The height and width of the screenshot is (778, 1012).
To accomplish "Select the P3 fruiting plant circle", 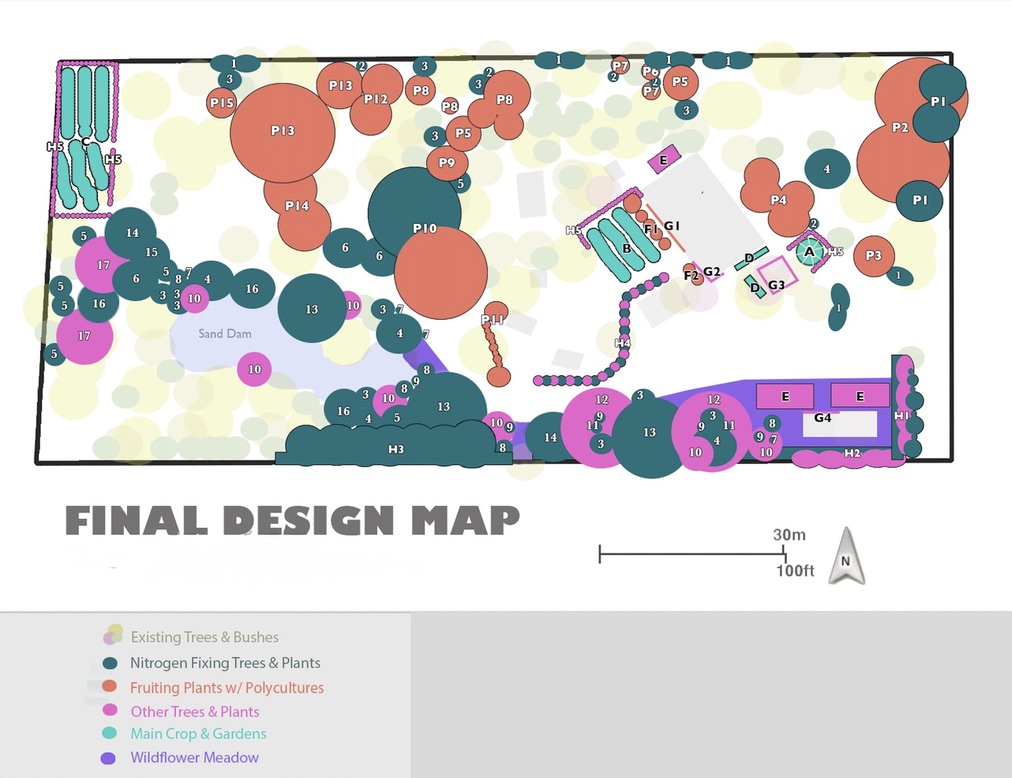I will [x=873, y=256].
